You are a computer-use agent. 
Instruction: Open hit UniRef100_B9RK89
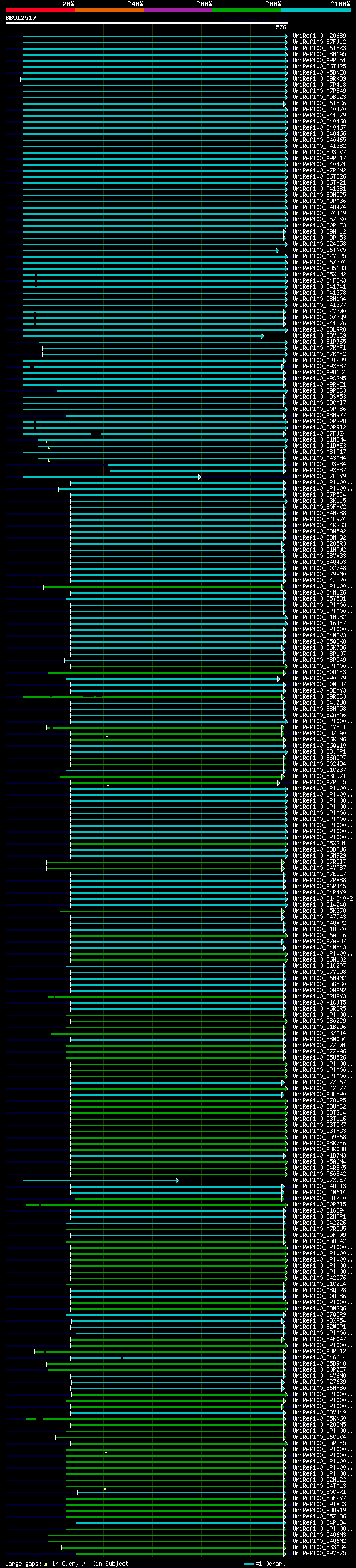(x=319, y=78)
